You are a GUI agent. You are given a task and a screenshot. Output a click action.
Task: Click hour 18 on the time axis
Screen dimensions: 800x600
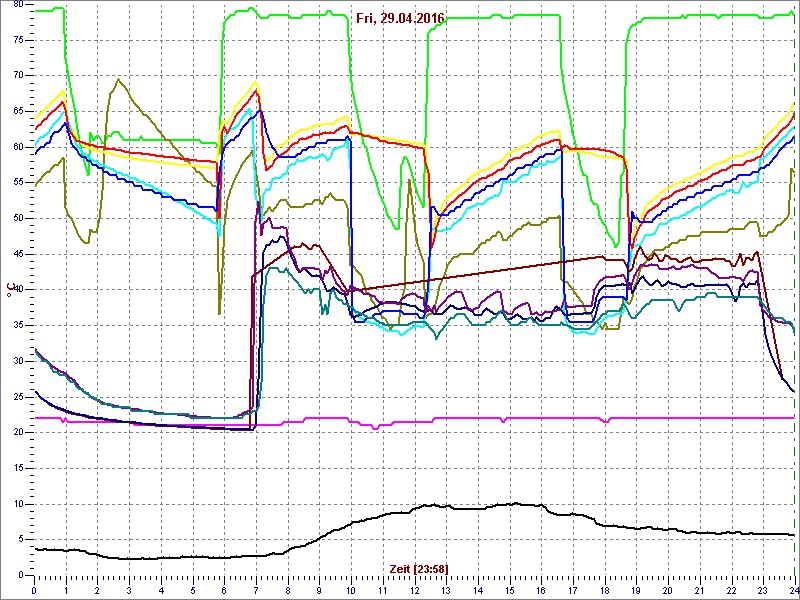tap(605, 589)
